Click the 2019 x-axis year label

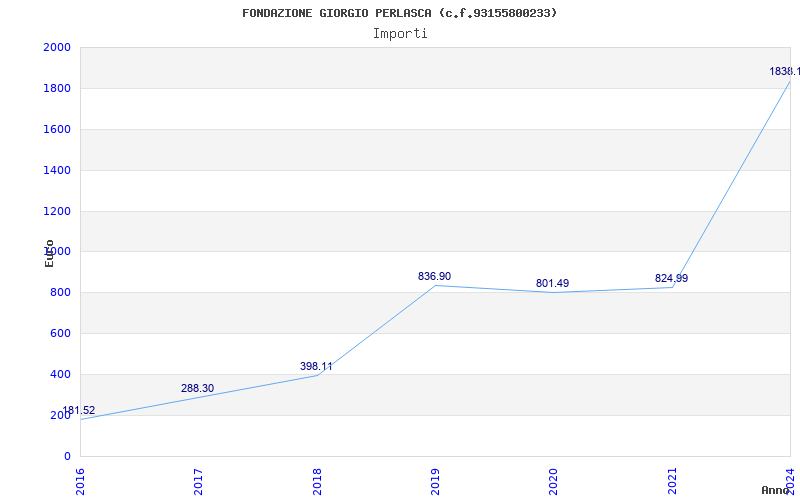pyautogui.click(x=435, y=481)
